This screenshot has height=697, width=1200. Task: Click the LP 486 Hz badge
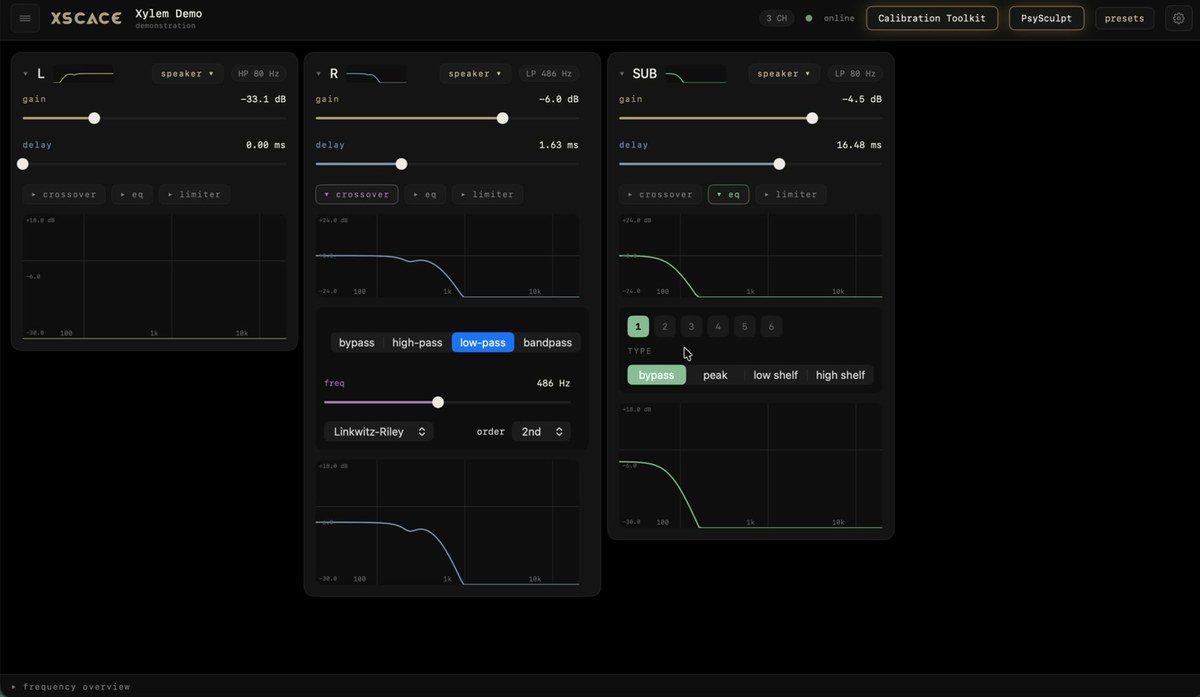tap(549, 74)
